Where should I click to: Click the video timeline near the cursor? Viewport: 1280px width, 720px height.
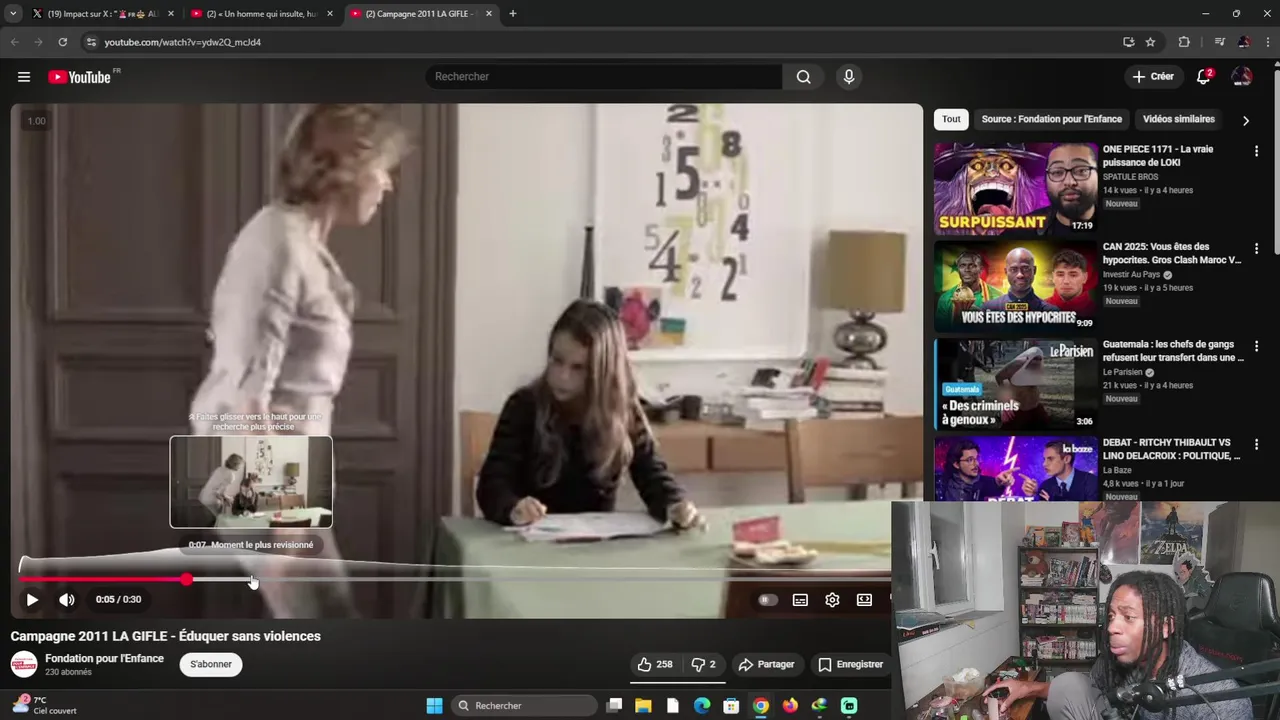coord(251,580)
